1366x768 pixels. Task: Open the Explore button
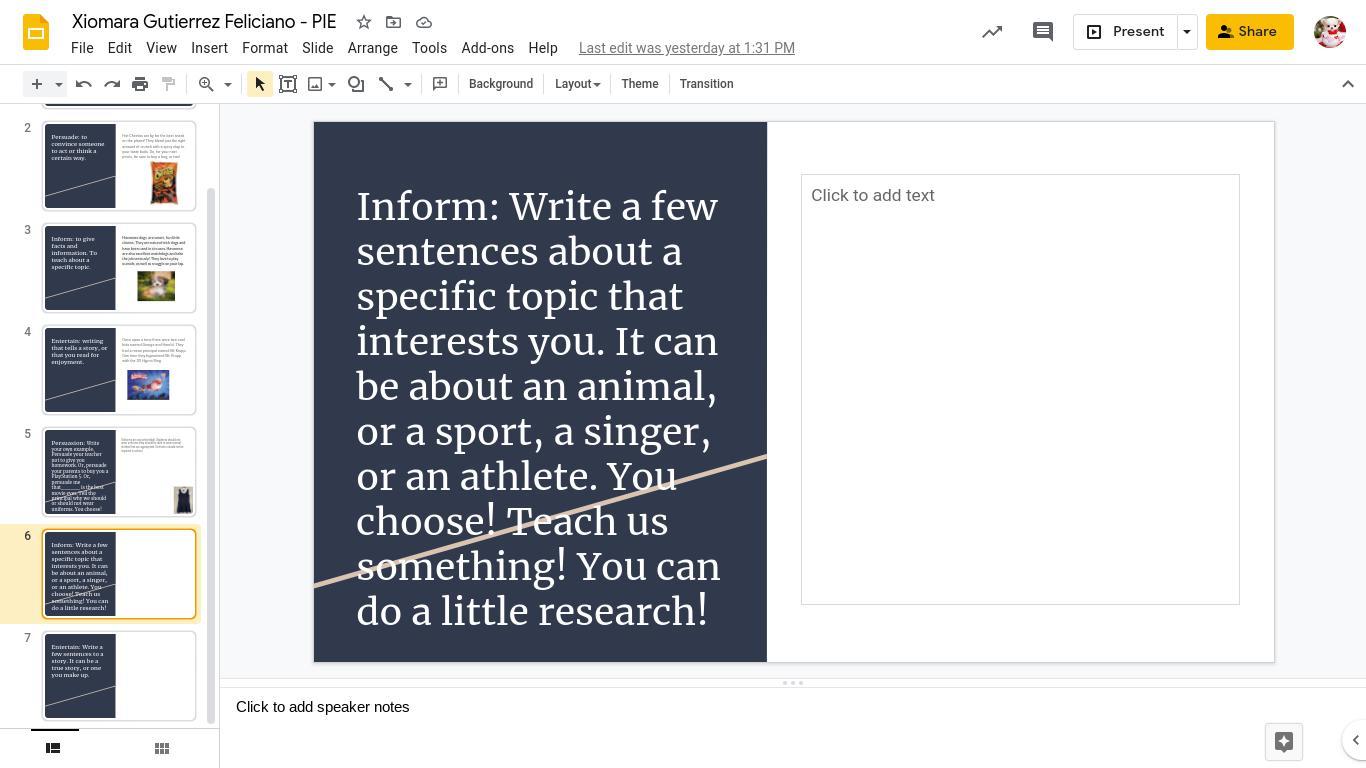point(1284,741)
